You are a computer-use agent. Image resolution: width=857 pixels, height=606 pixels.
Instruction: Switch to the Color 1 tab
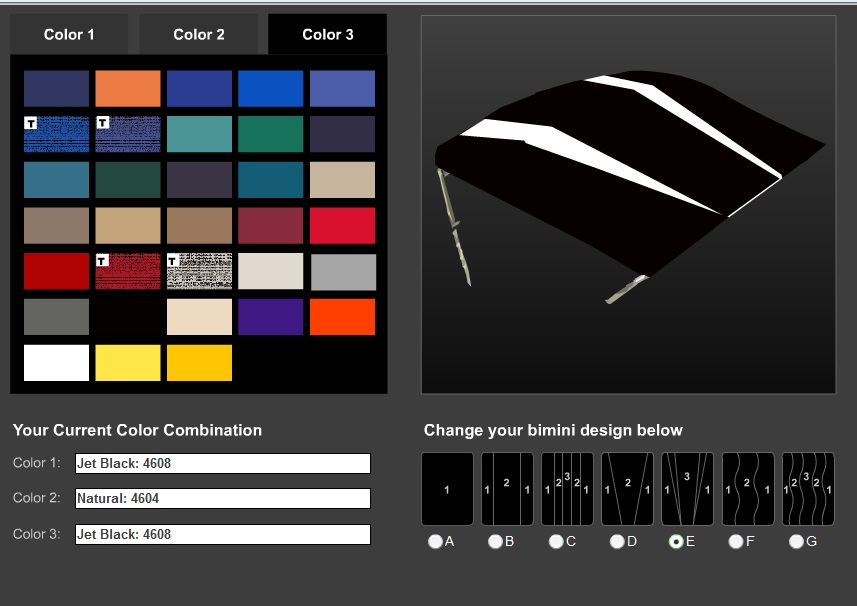[69, 34]
